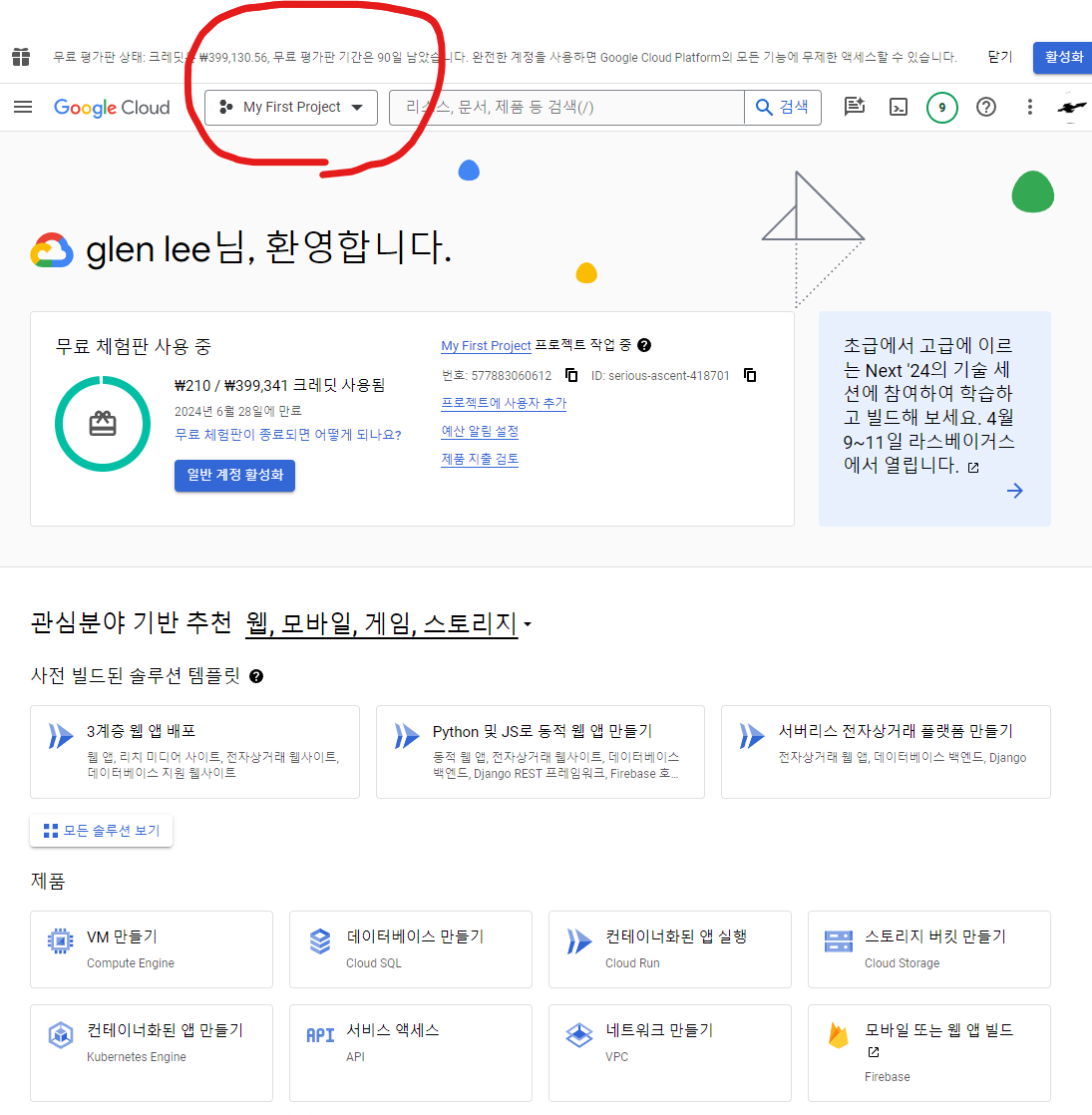
Task: Open the 제품 지출 검토 link
Action: pyautogui.click(x=479, y=460)
